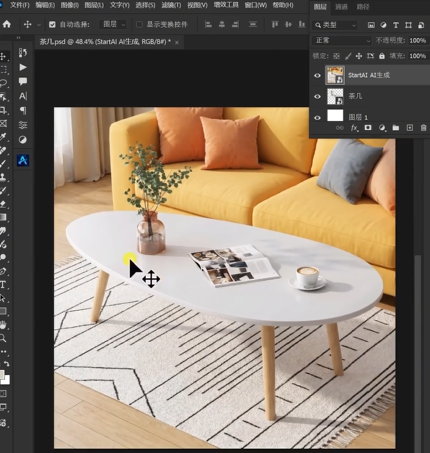
Task: Open the Home screen icon
Action: coord(7,24)
